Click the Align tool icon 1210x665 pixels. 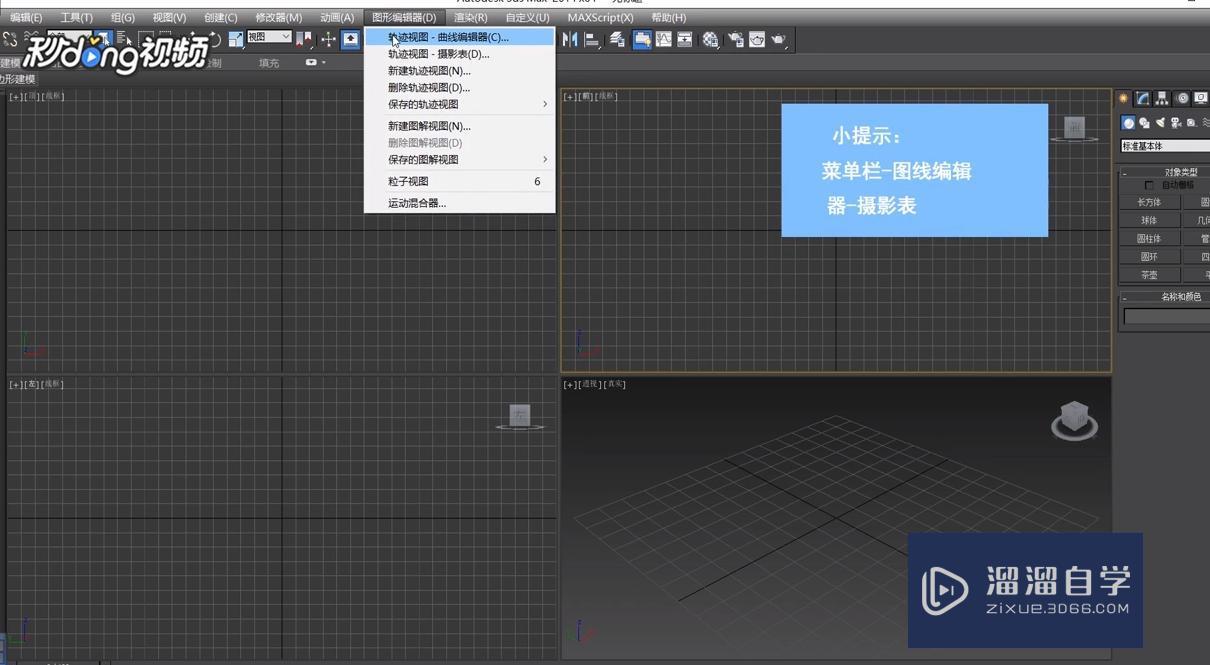click(592, 39)
